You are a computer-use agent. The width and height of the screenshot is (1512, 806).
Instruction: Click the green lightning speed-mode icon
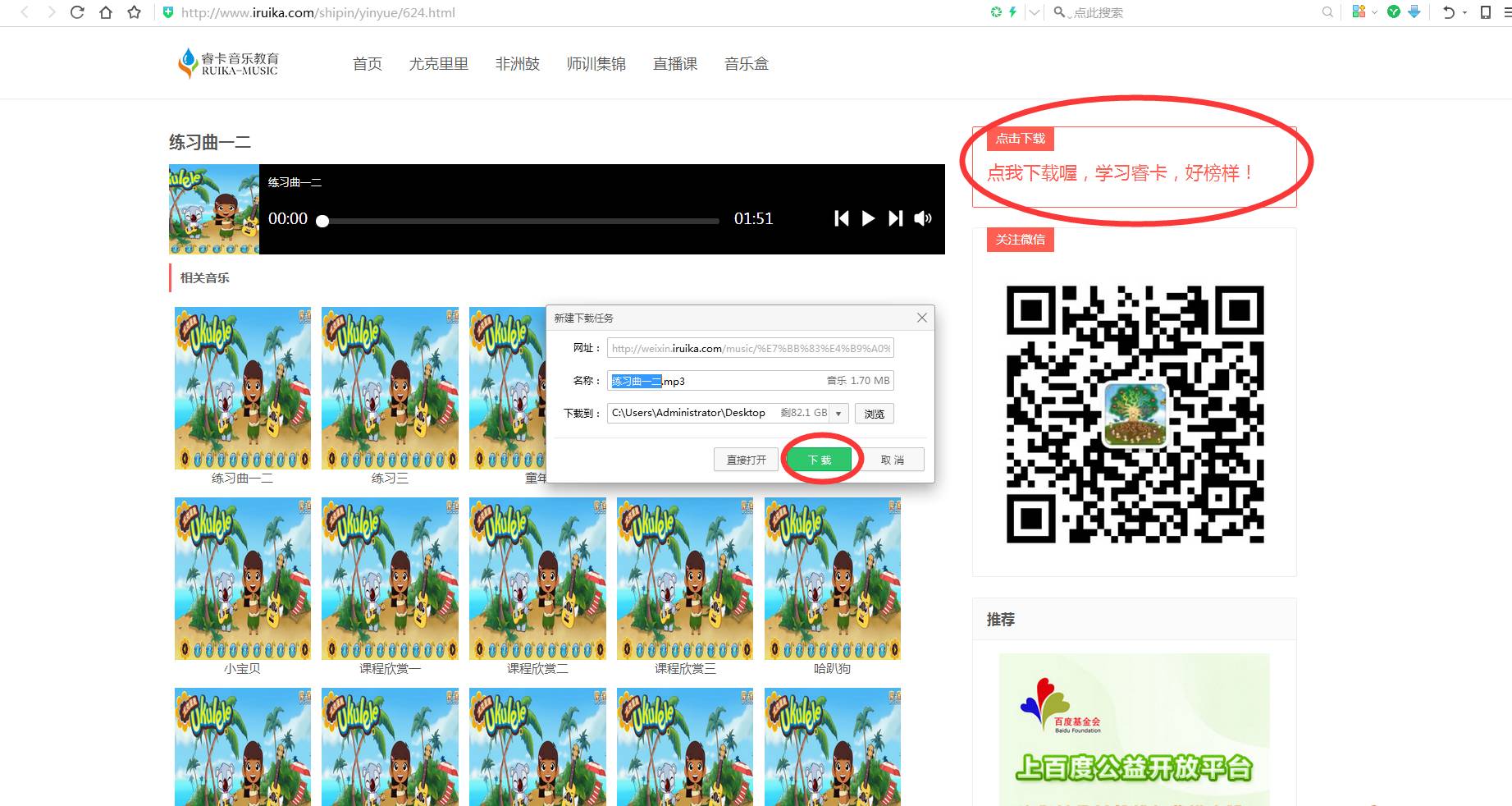1012,12
